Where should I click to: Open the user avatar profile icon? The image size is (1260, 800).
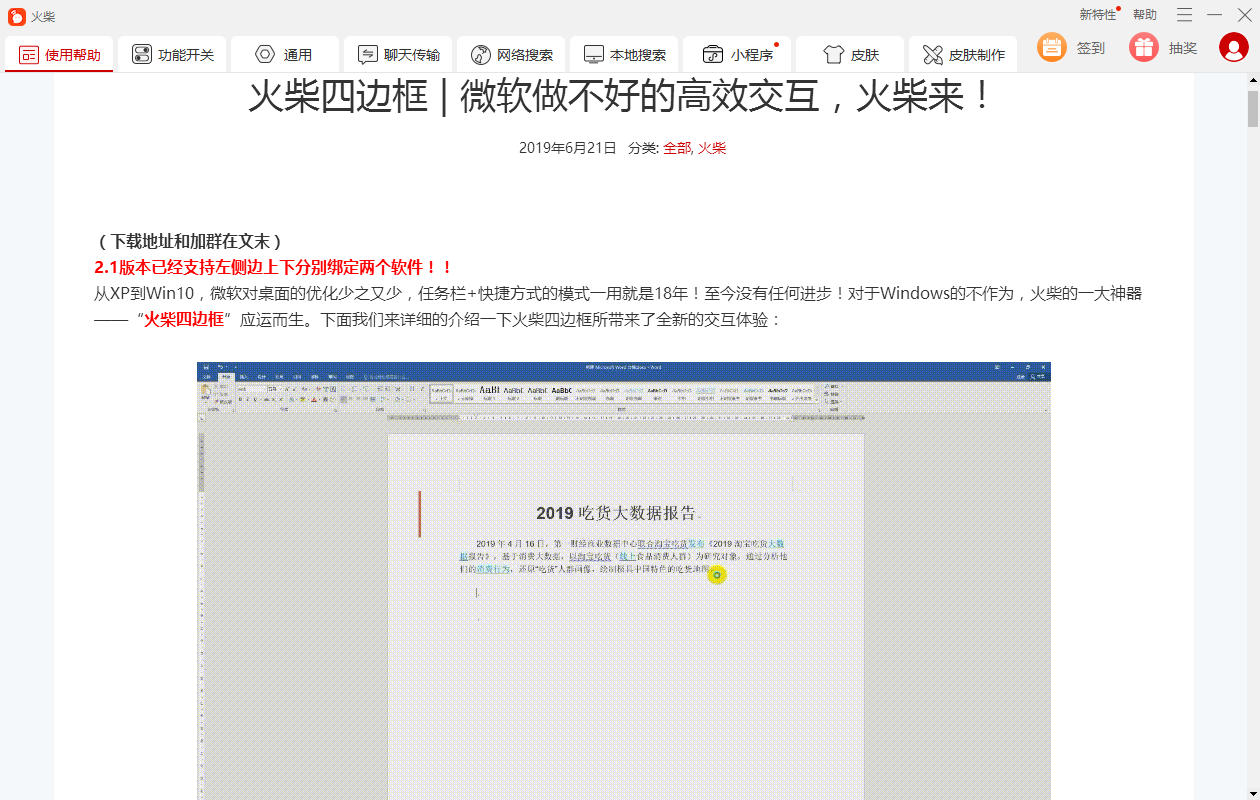[x=1234, y=47]
